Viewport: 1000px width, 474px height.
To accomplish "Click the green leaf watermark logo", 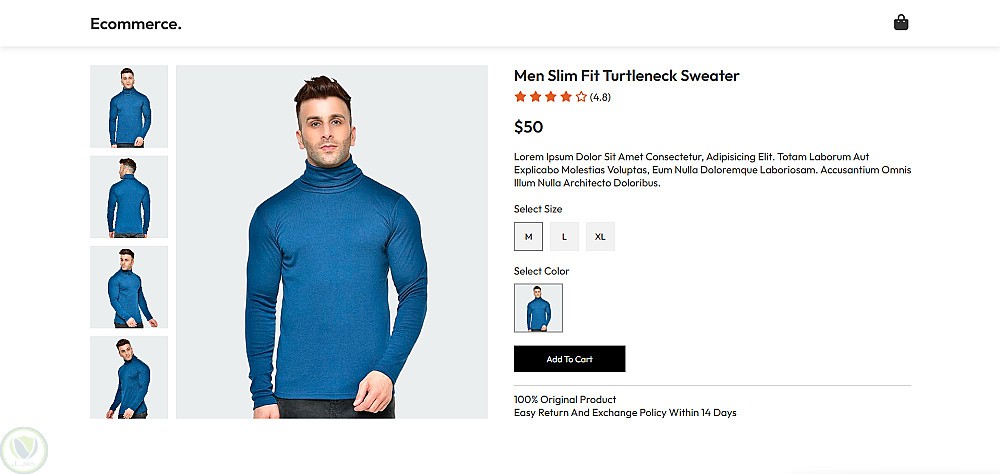I will click(24, 450).
